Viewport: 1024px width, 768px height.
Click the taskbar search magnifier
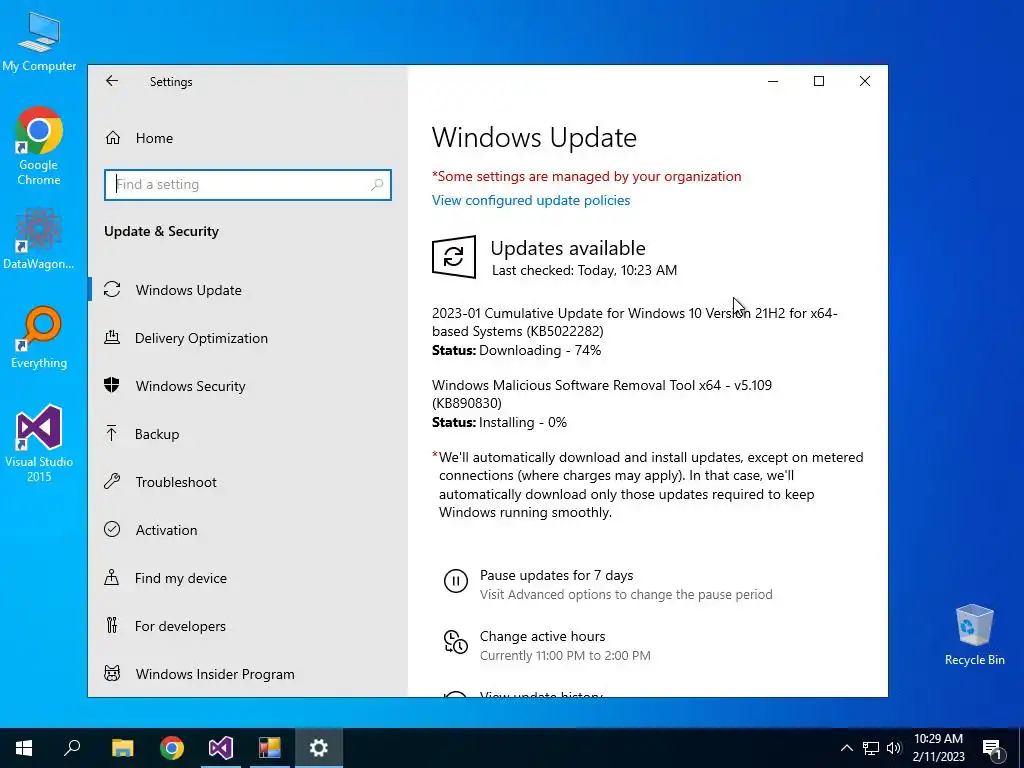pos(72,748)
